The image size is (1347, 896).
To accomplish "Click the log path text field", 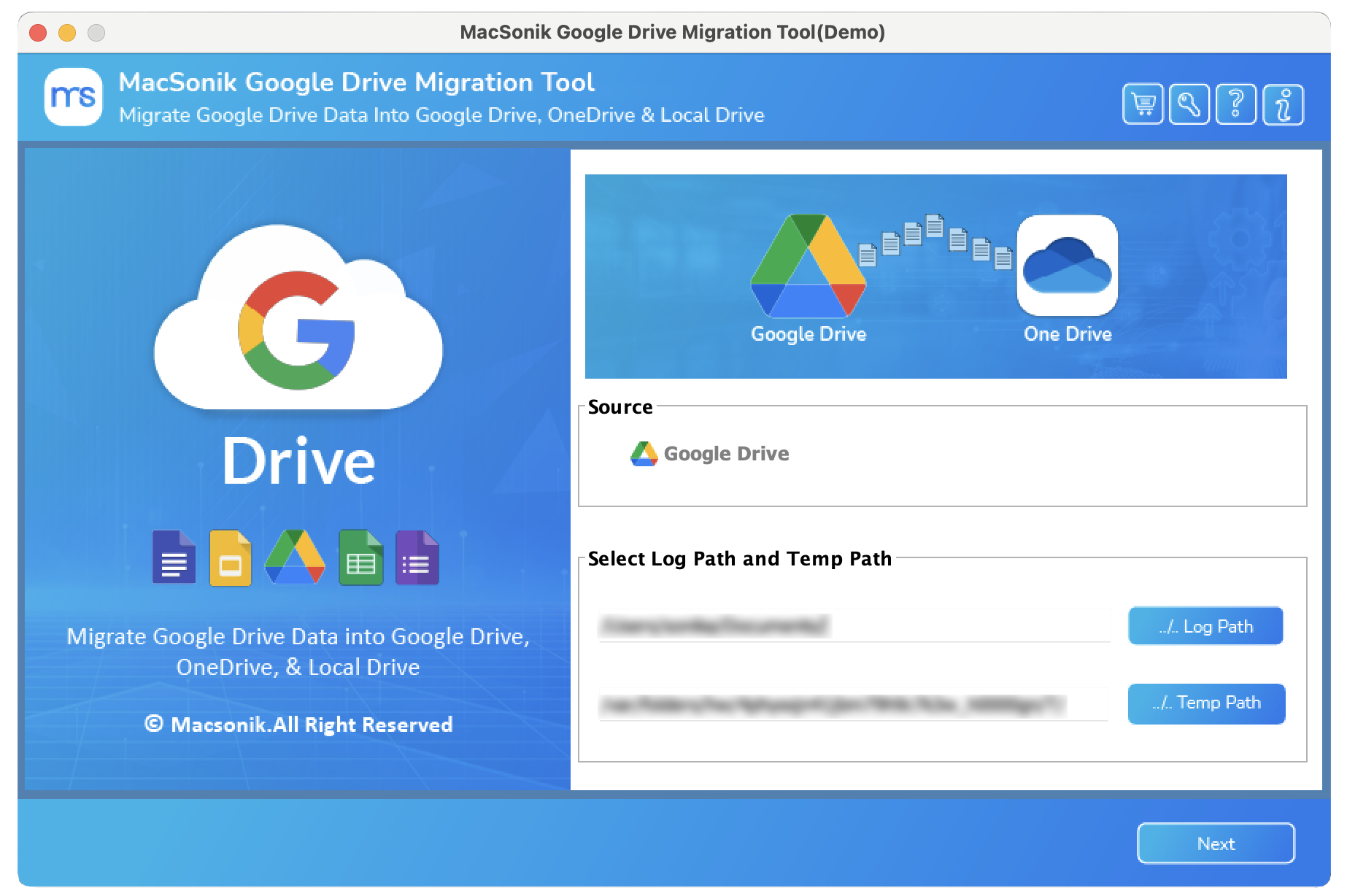I will coord(854,626).
